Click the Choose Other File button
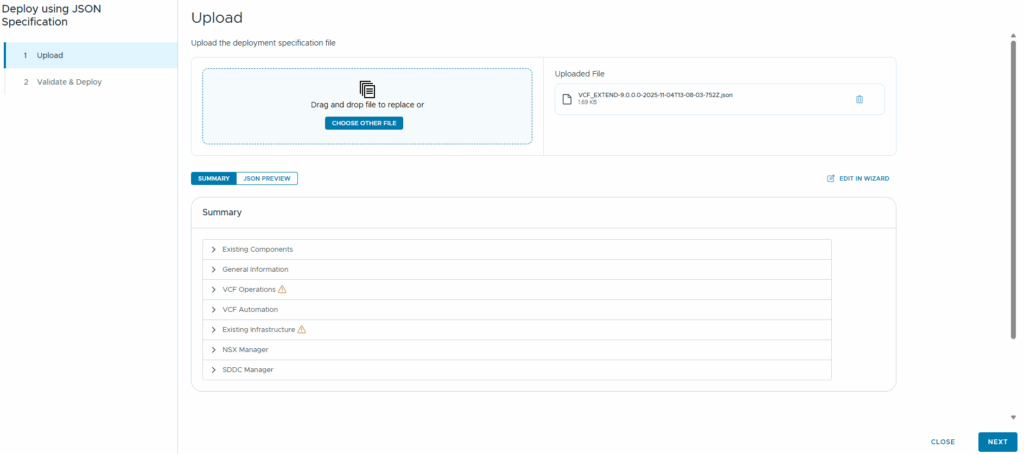The image size is (1024, 454). tap(364, 123)
